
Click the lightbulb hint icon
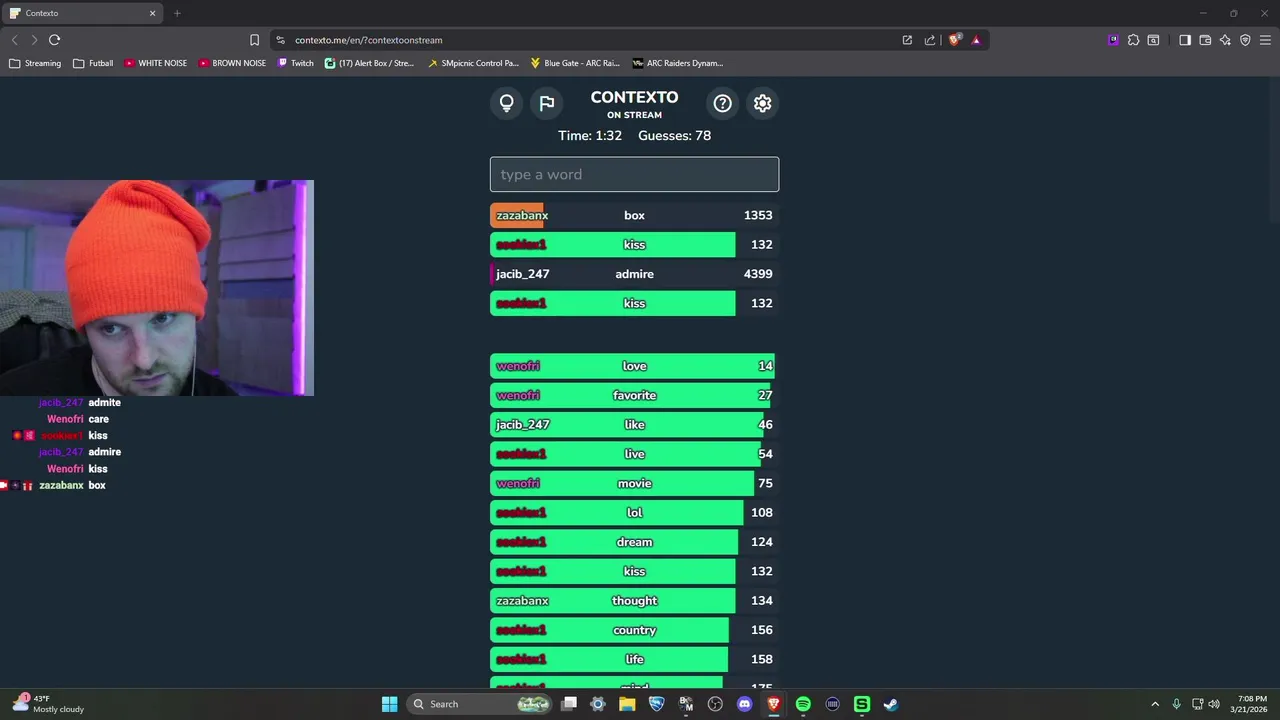point(506,103)
